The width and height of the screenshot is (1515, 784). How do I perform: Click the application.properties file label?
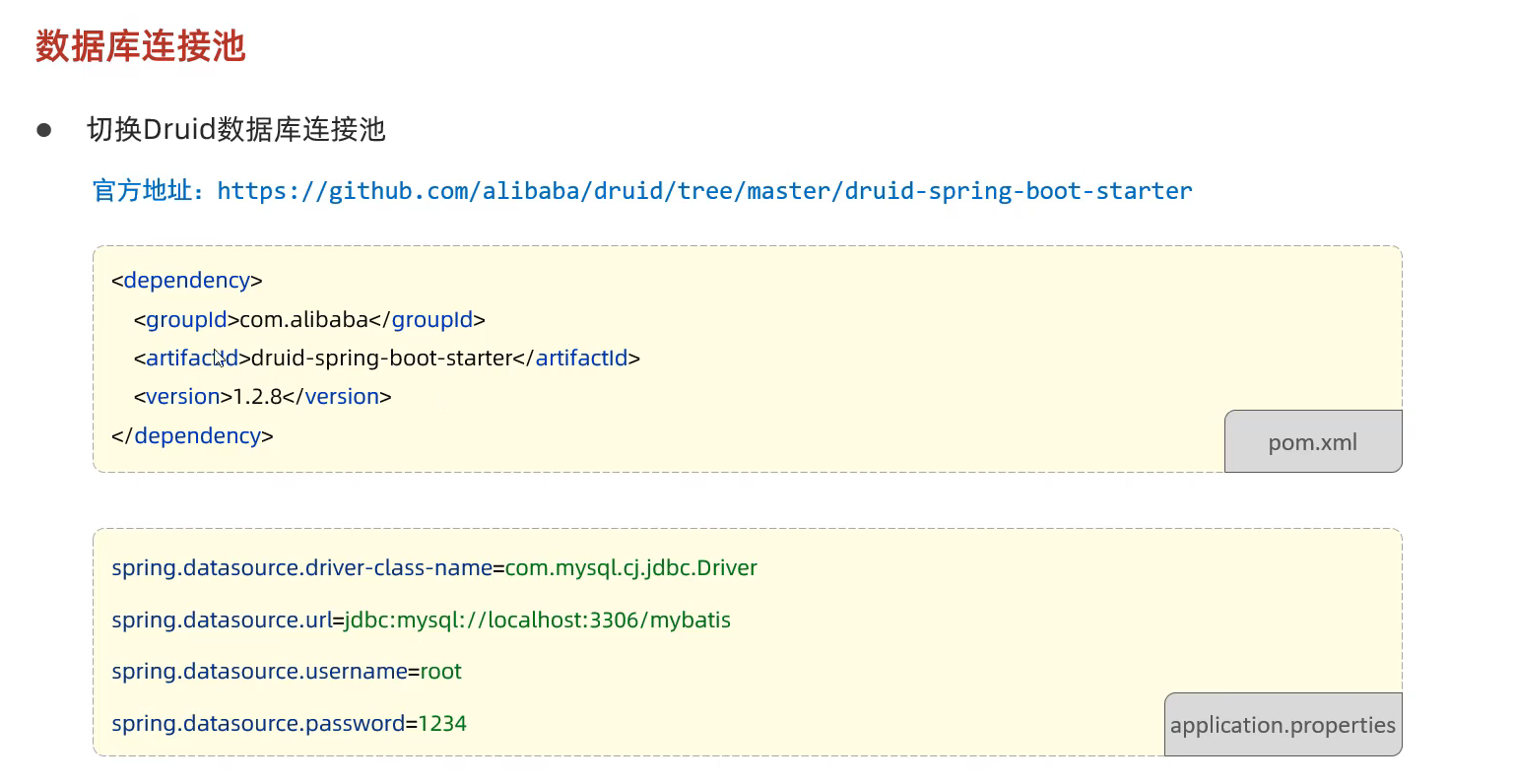coord(1282,726)
